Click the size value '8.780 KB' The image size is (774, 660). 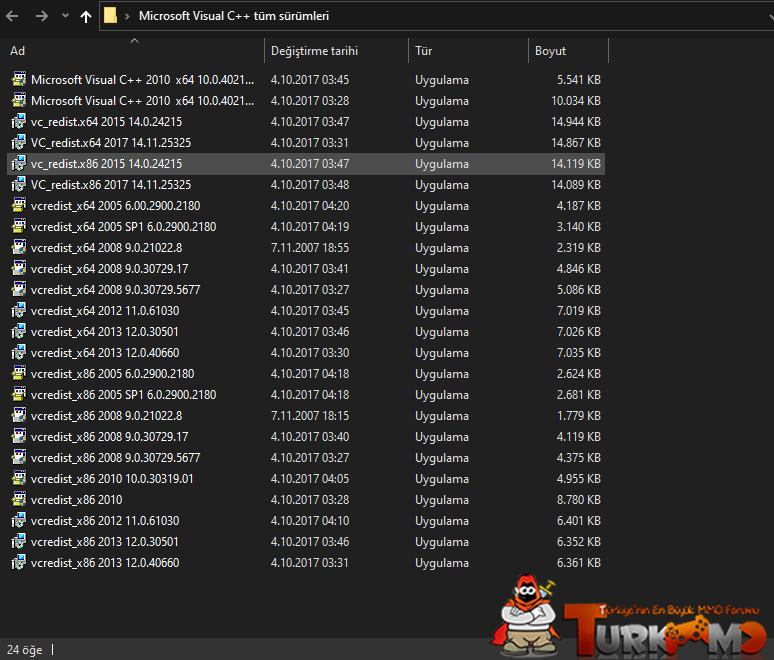point(579,500)
